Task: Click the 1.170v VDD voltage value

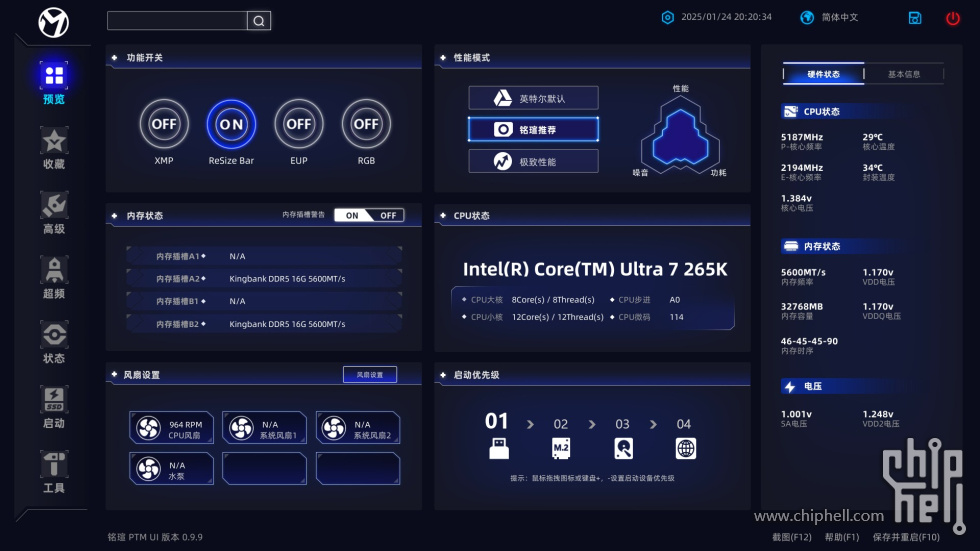Action: click(x=878, y=272)
